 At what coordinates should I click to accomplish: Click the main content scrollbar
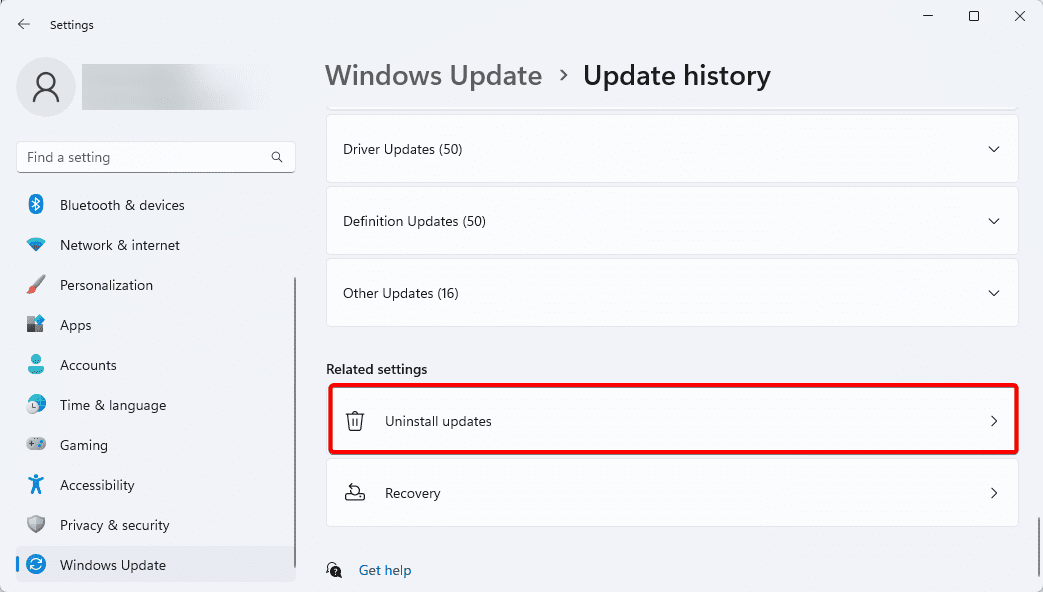click(1038, 549)
